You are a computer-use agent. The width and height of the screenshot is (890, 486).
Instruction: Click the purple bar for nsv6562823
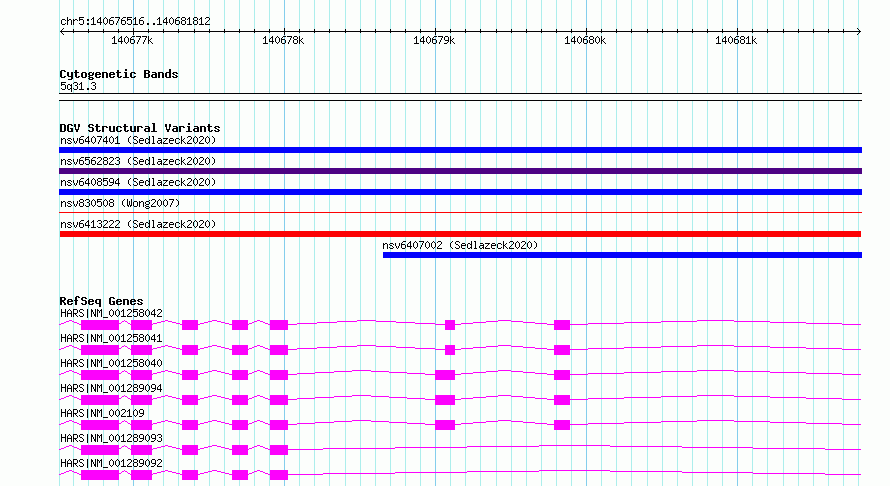point(460,171)
